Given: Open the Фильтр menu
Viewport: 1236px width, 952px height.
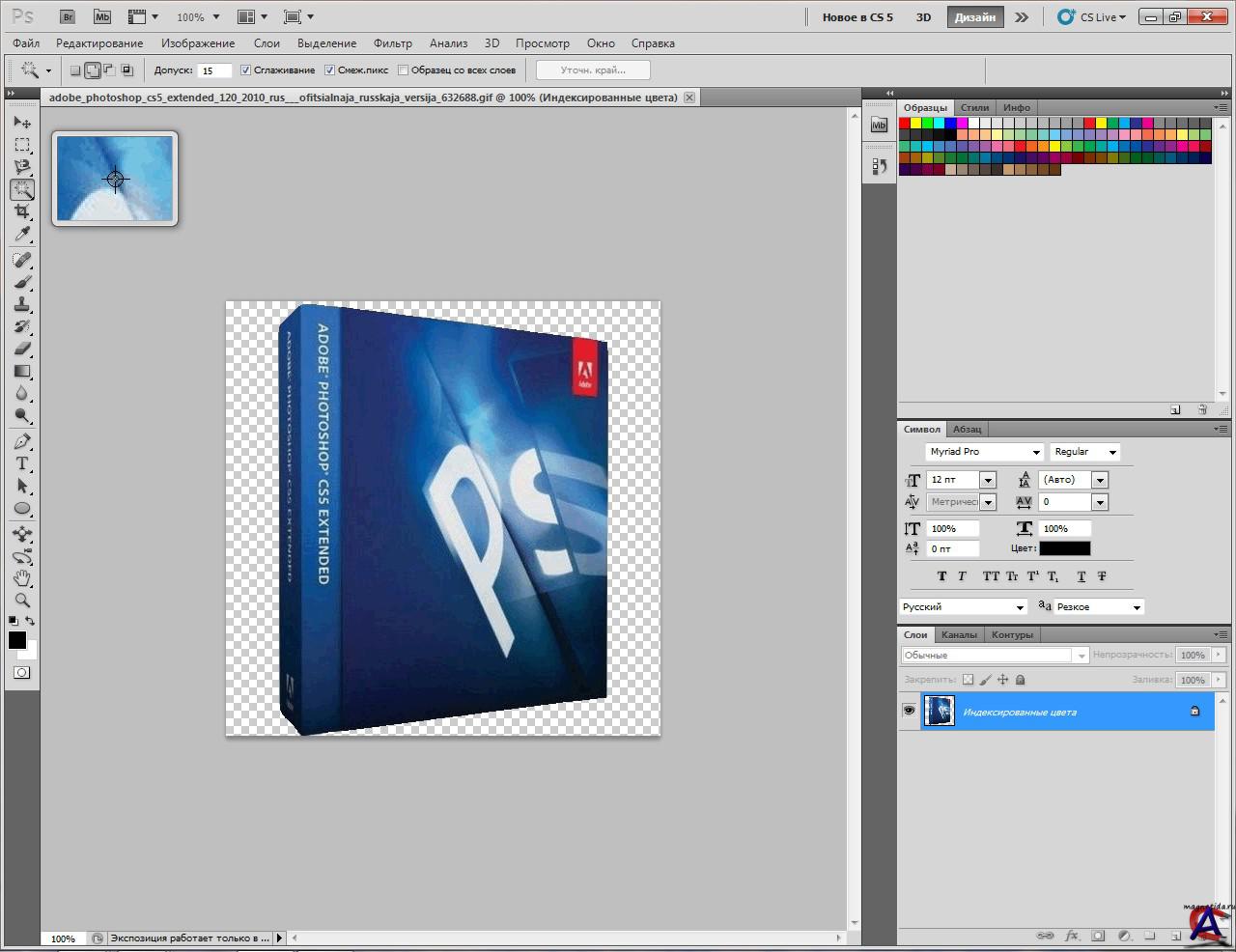Looking at the screenshot, I should [x=392, y=43].
